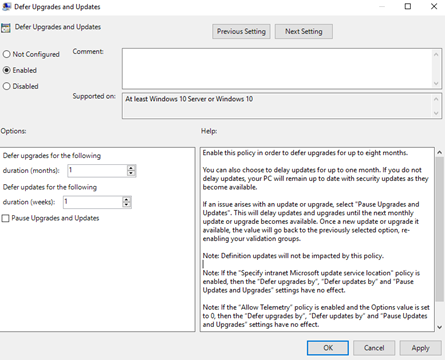Click into the Comment text box

pos(277,68)
